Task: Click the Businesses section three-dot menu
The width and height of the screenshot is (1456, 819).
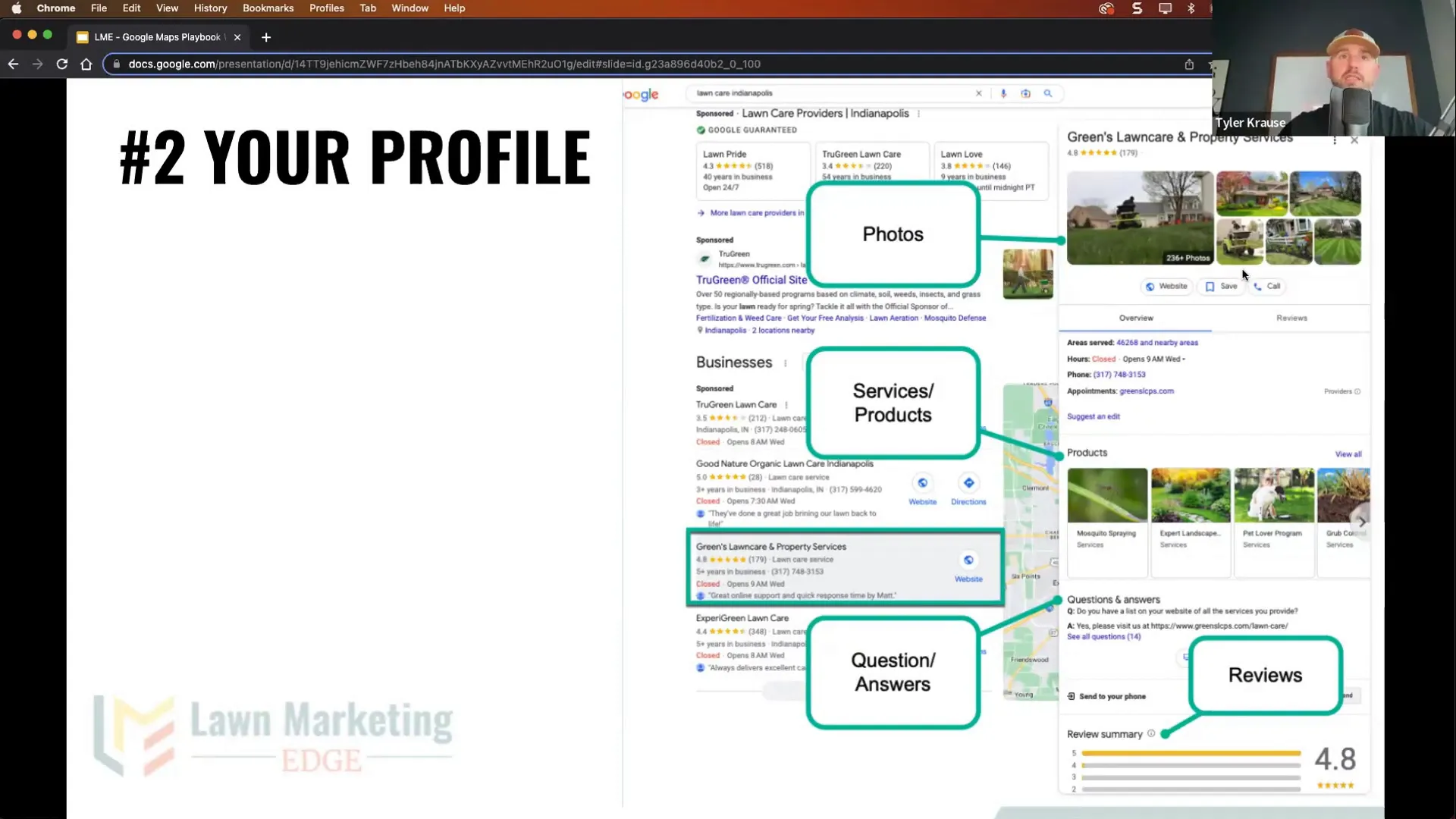Action: point(785,363)
